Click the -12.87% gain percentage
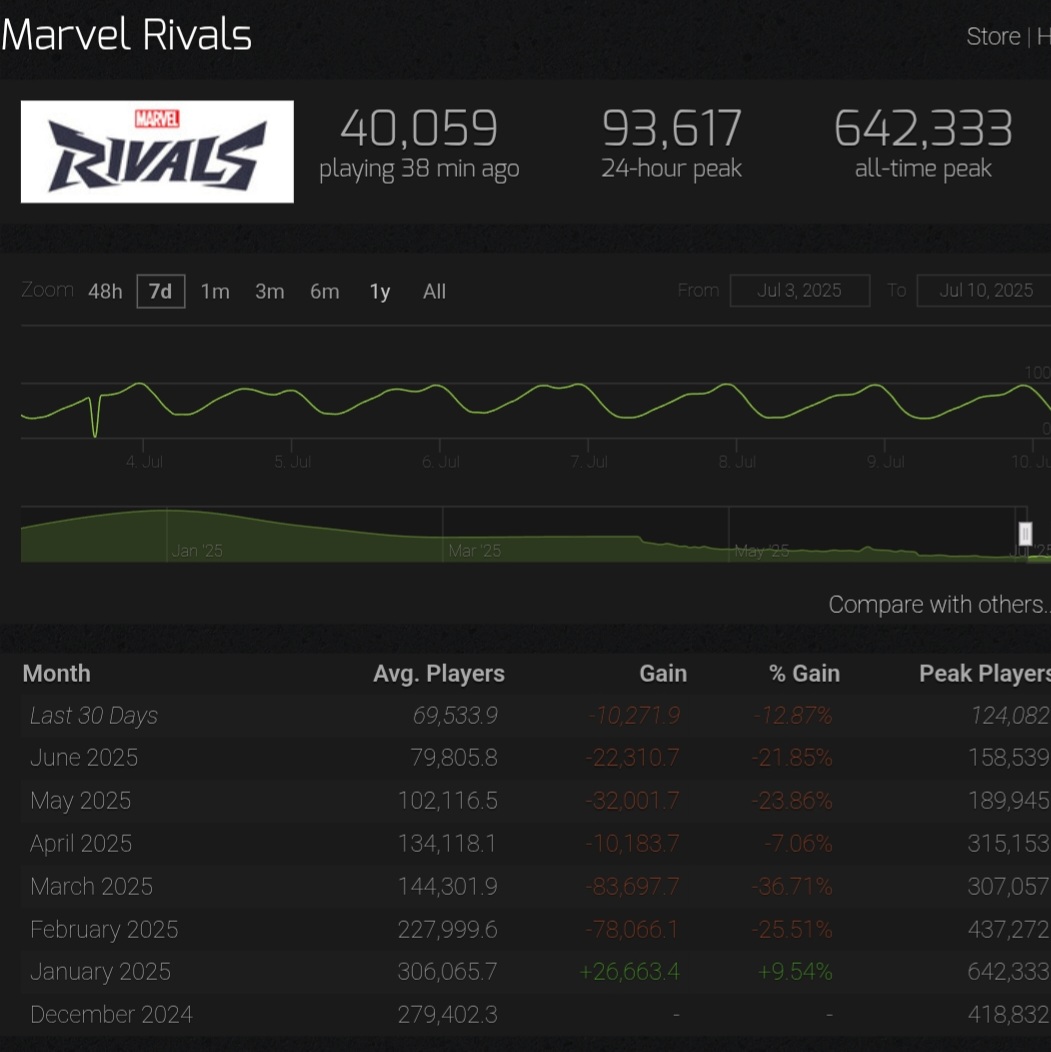Image resolution: width=1051 pixels, height=1052 pixels. point(792,715)
